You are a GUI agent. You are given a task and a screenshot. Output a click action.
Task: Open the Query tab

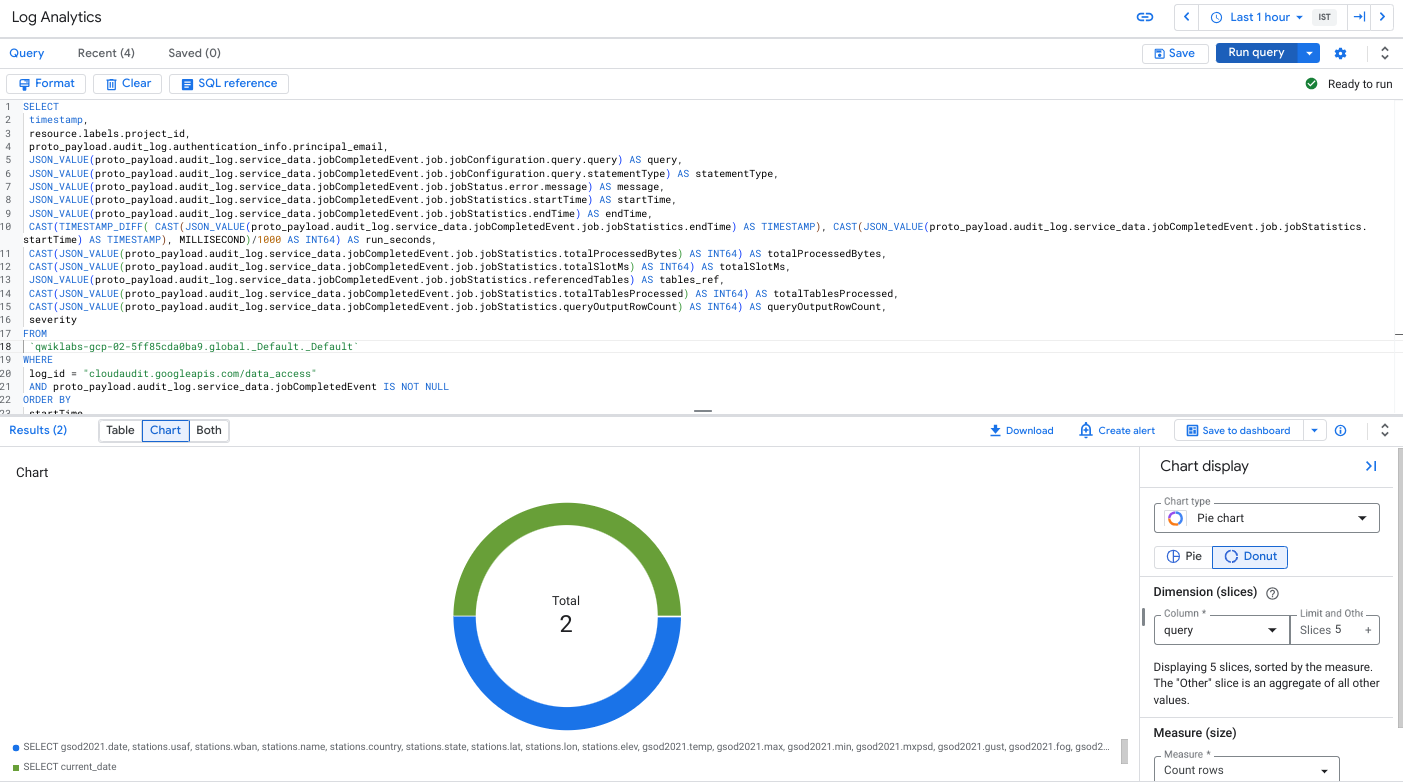27,53
